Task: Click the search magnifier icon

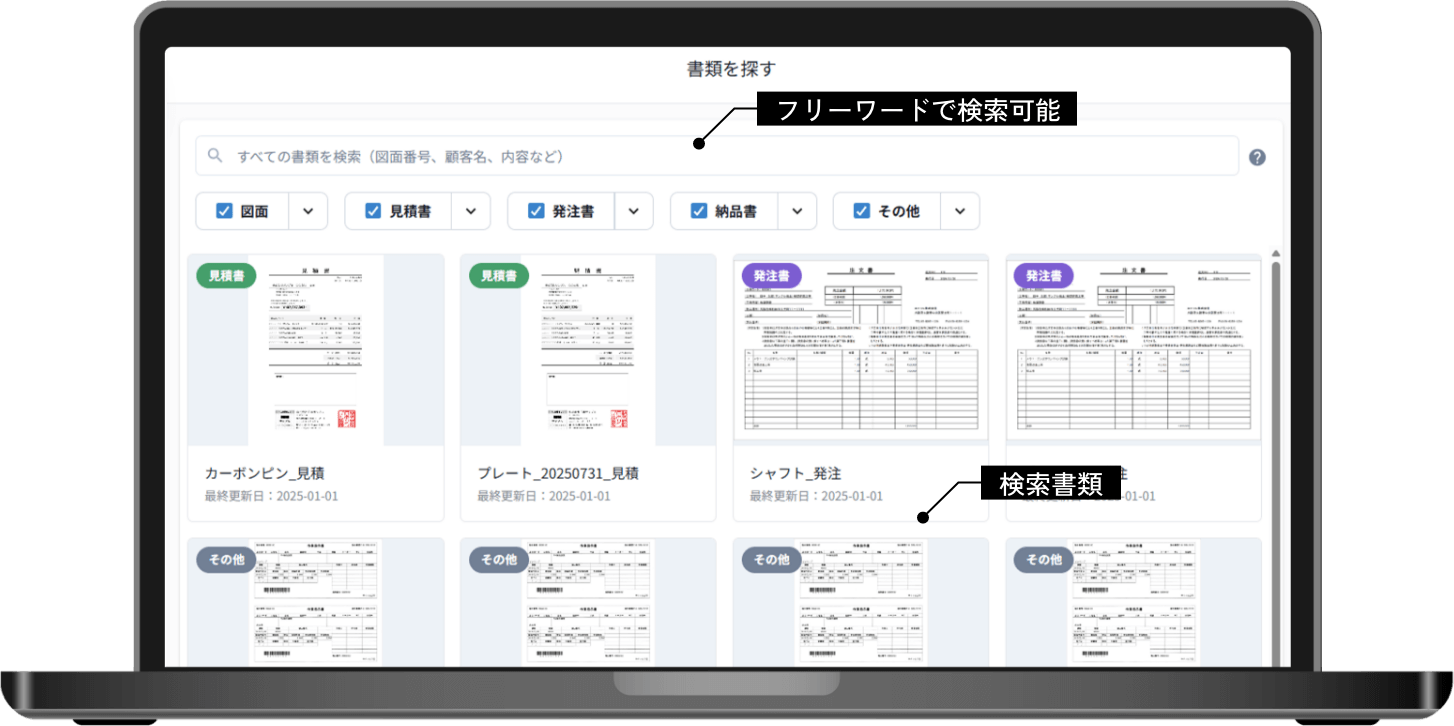Action: pos(214,156)
